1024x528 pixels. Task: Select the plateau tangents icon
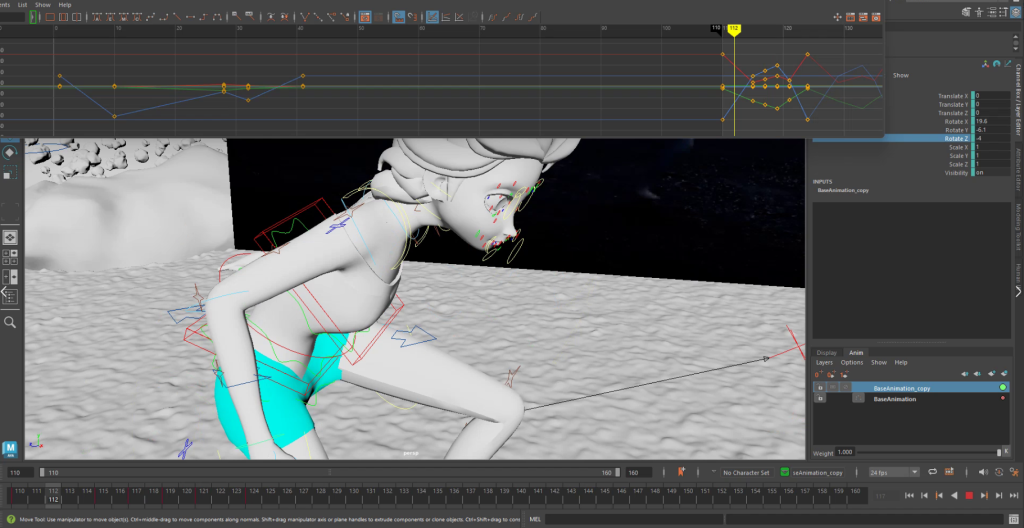(217, 16)
